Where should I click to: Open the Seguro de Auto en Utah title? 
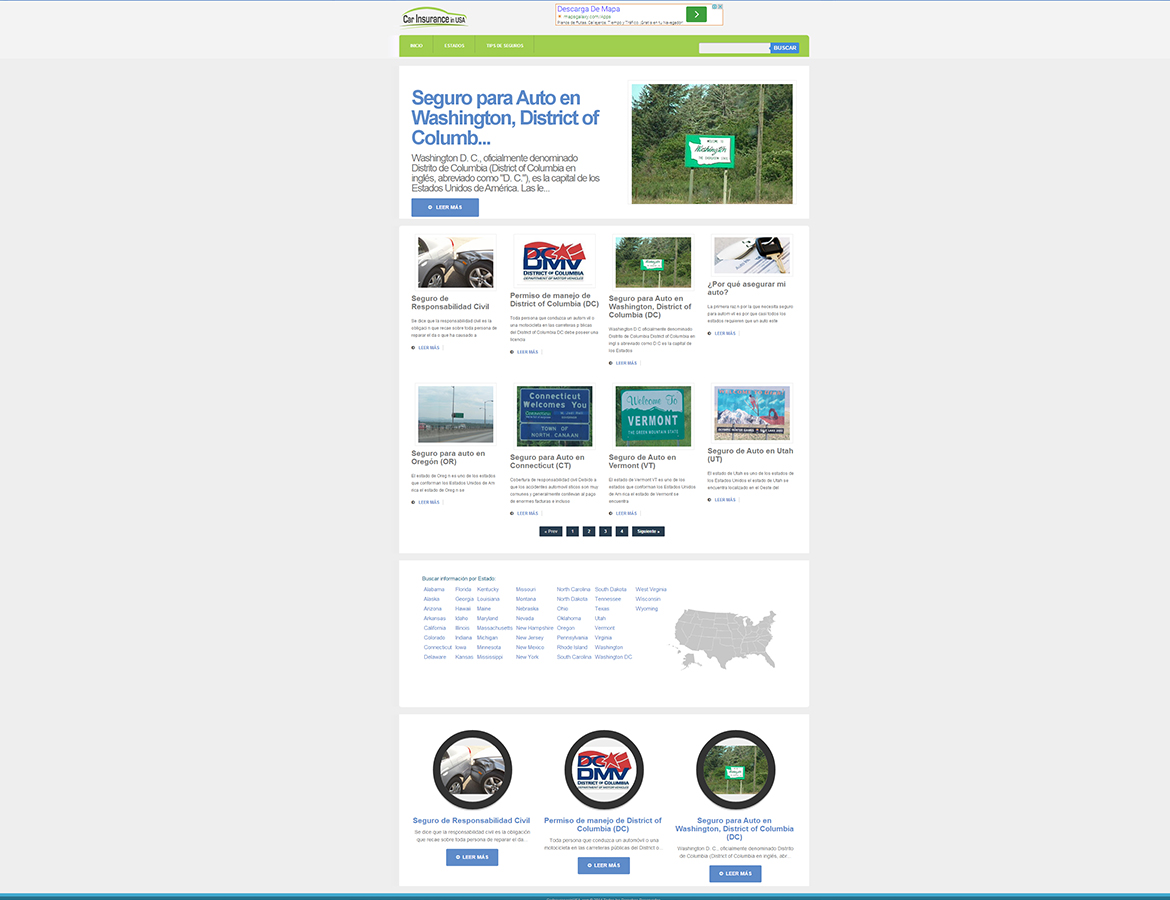pos(750,455)
